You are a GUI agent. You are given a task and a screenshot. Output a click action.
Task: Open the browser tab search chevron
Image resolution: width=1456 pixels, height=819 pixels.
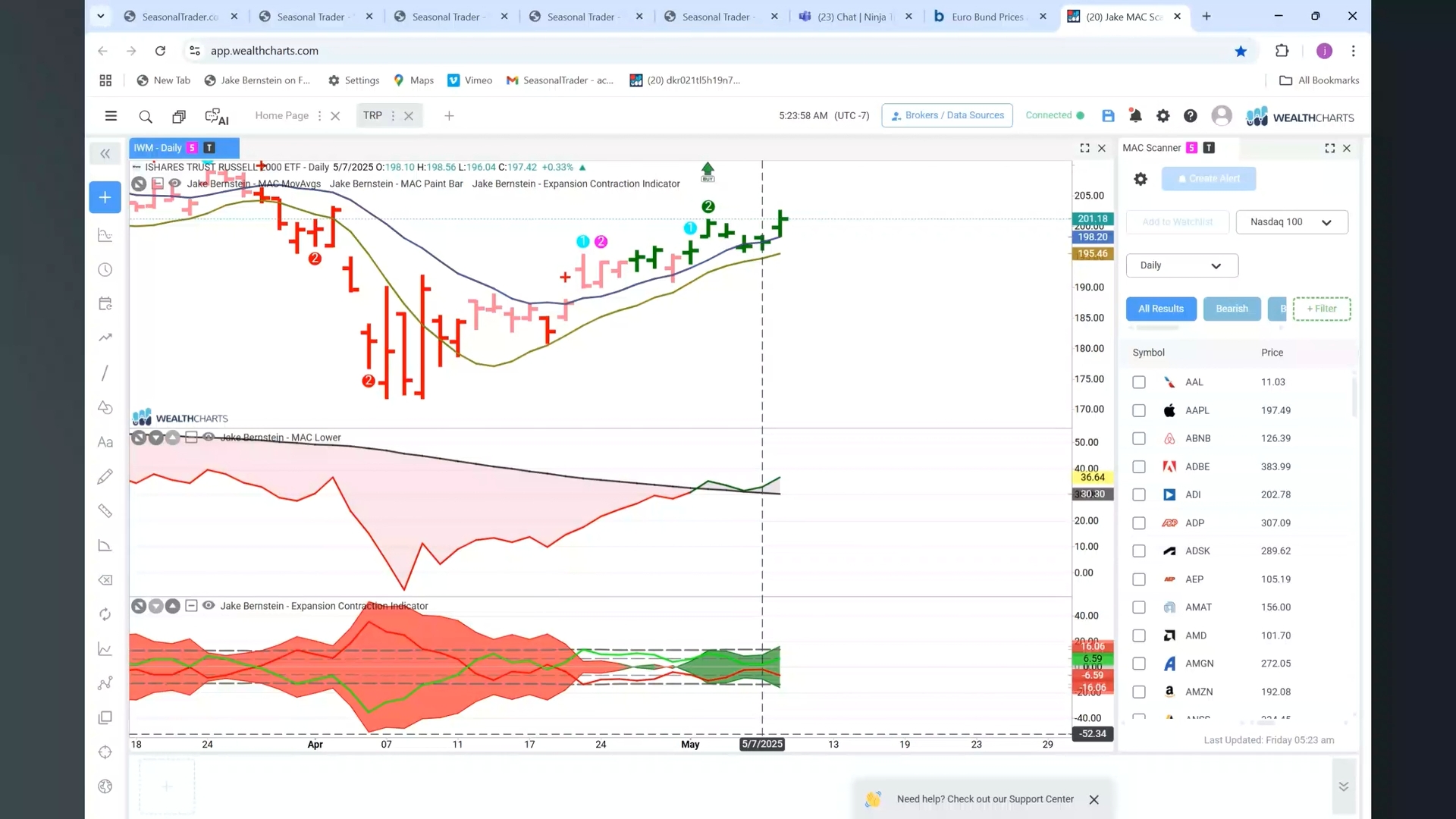(x=101, y=16)
